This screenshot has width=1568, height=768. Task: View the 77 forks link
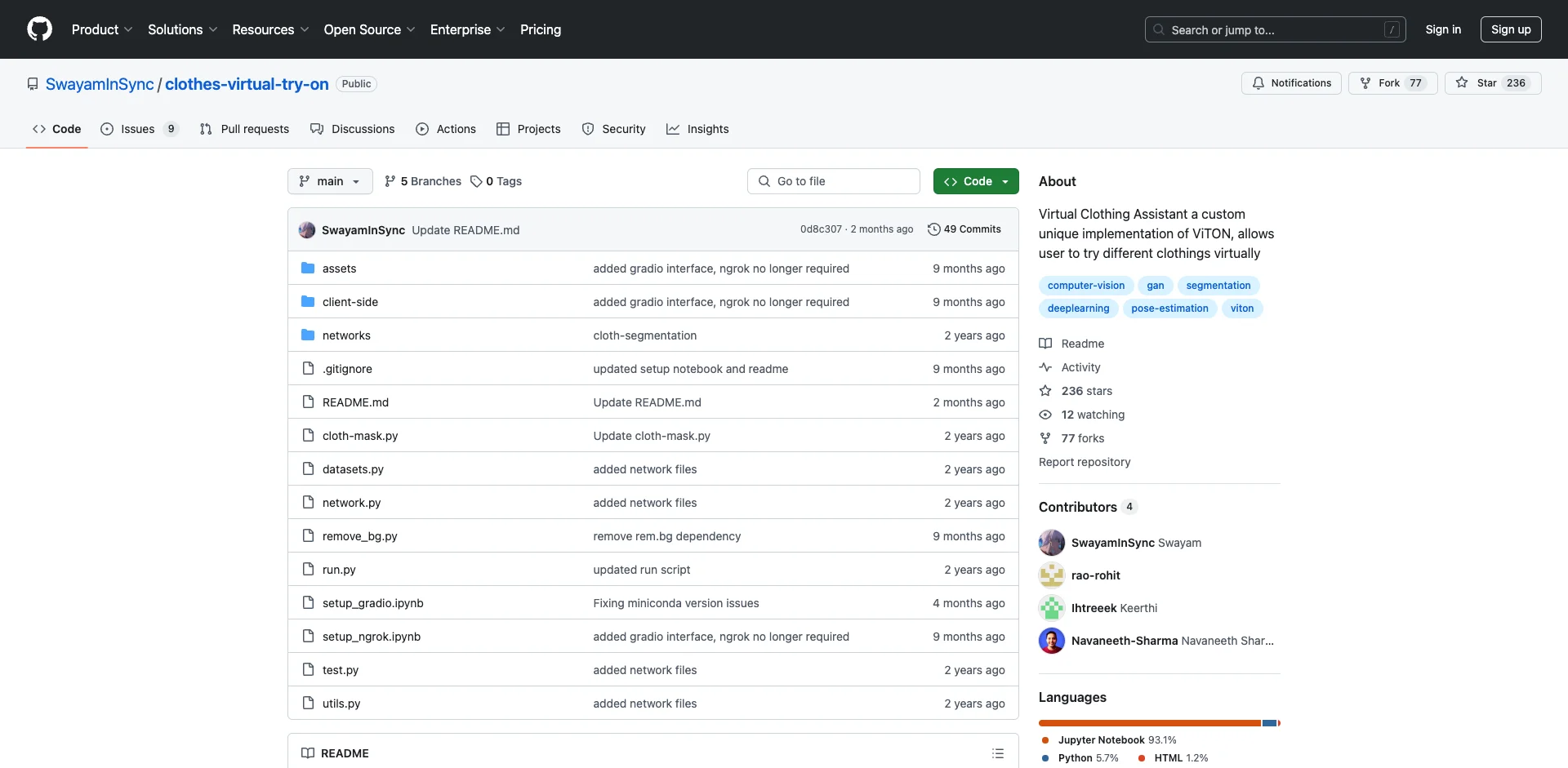coord(1071,438)
